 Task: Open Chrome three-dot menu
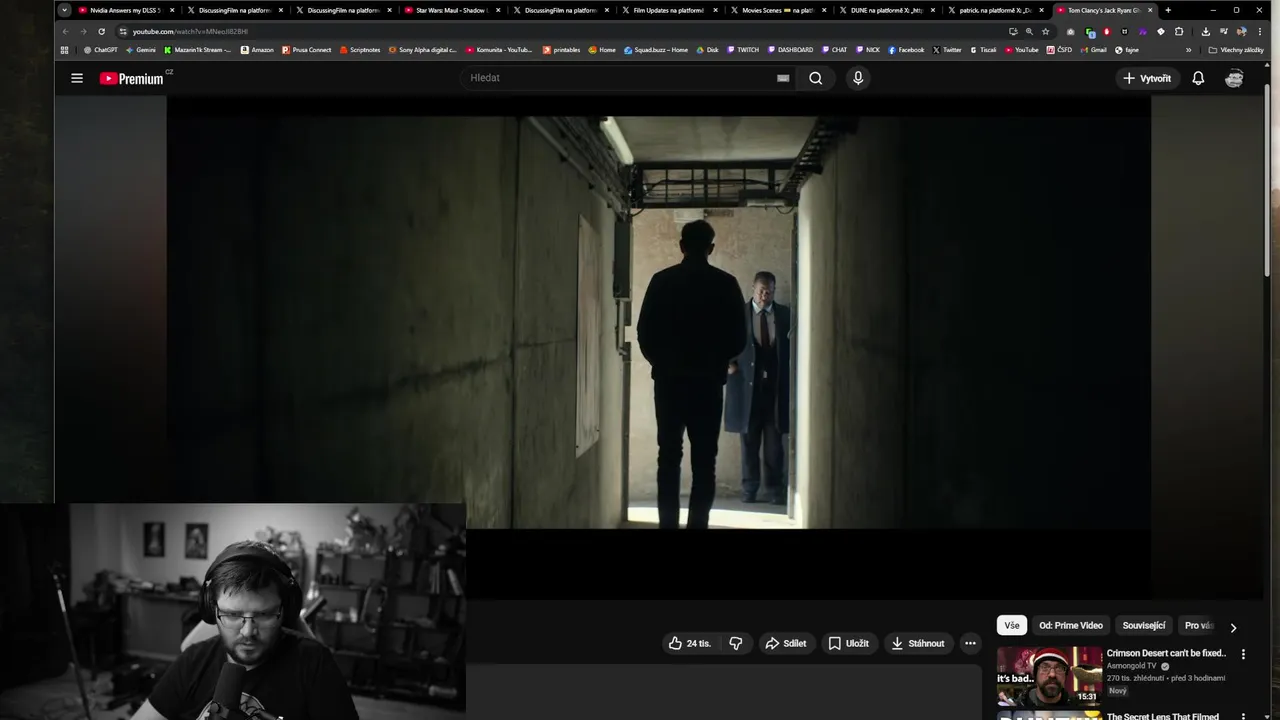(1259, 31)
